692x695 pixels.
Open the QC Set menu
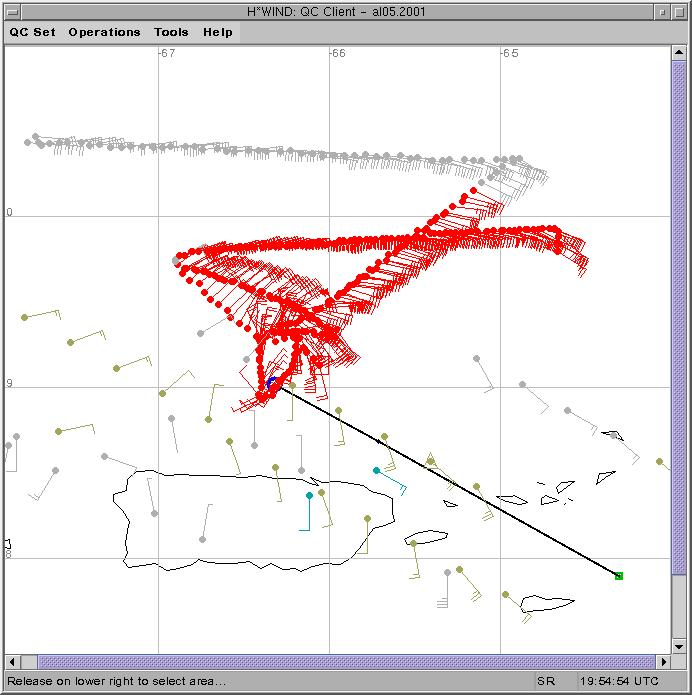point(33,32)
